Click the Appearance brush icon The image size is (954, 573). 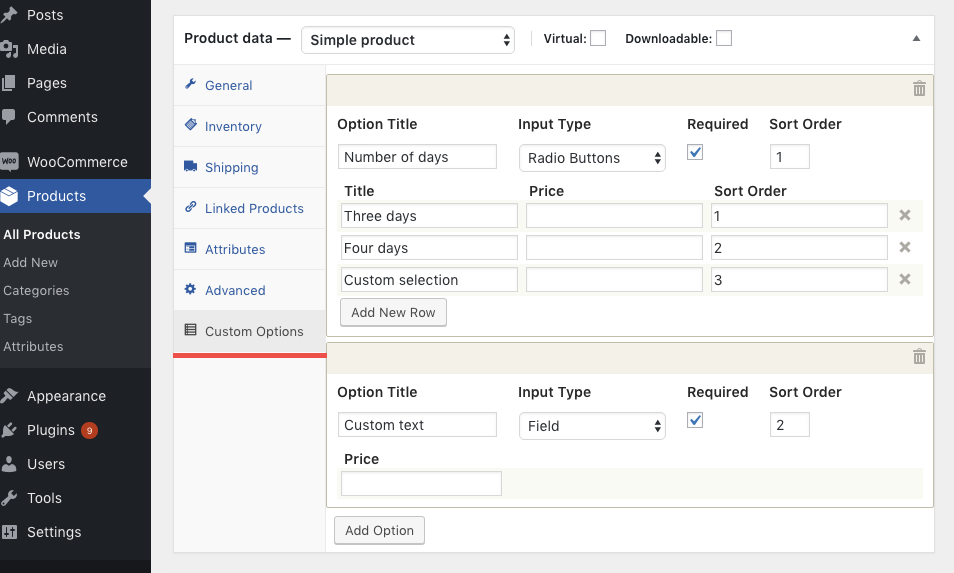(x=10, y=396)
